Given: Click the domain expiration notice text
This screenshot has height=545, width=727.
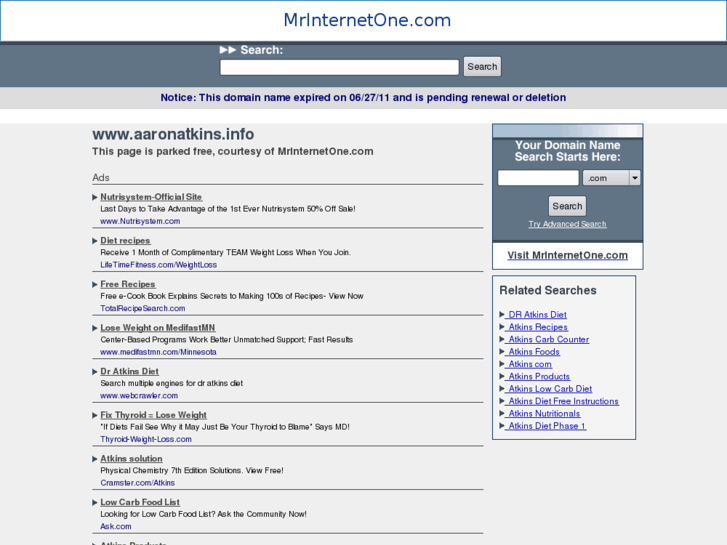Looking at the screenshot, I should [x=363, y=97].
